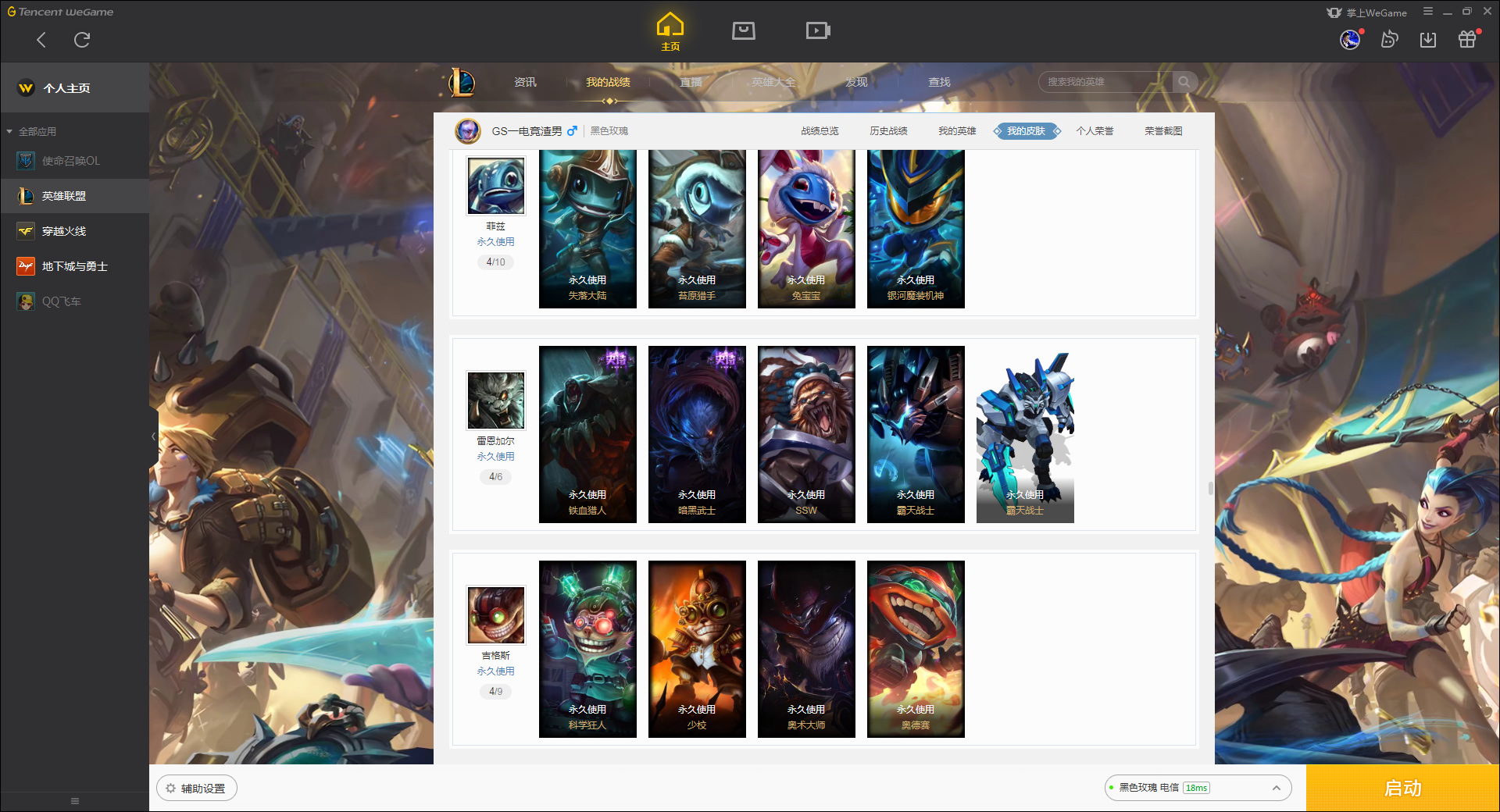Click the 搜索我的英雄 search field
The width and height of the screenshot is (1500, 812).
coord(1105,82)
